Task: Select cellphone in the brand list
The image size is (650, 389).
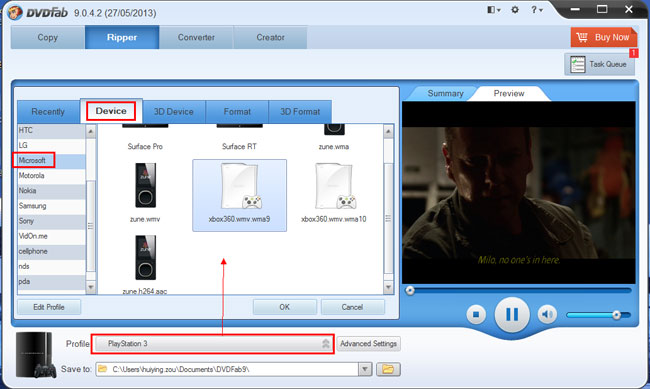Action: pyautogui.click(x=51, y=251)
